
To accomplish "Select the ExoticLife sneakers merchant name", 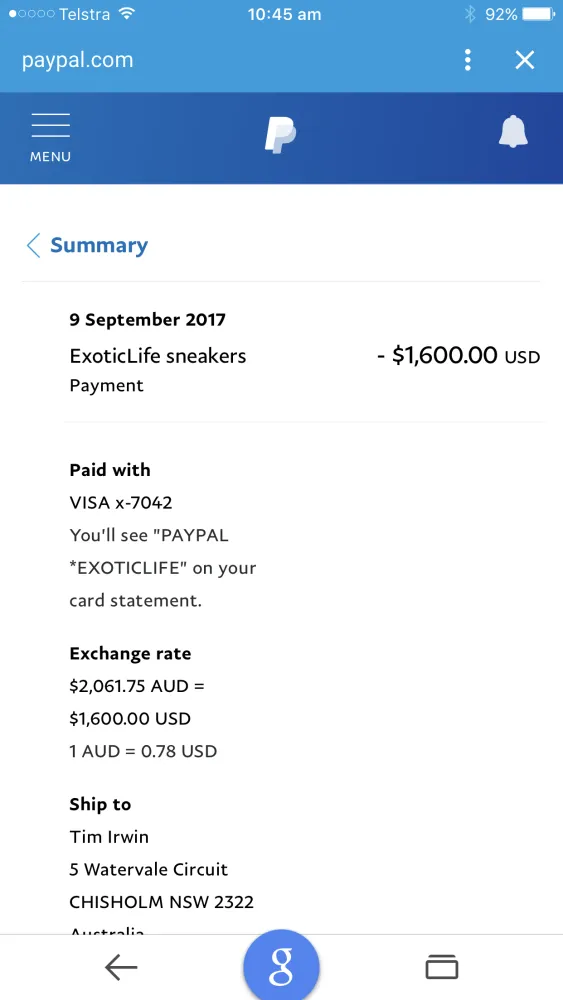I will click(x=157, y=356).
